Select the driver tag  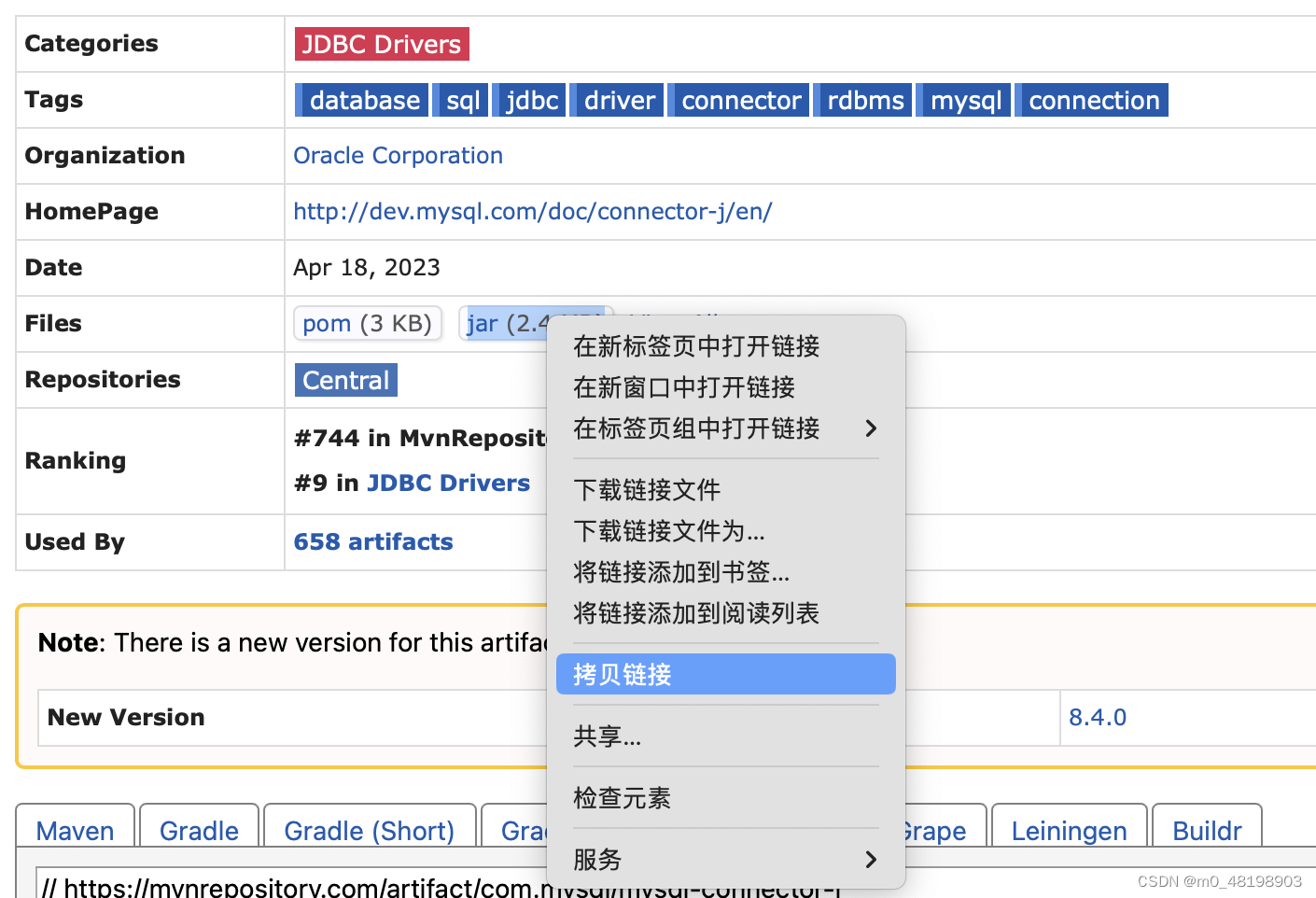click(617, 100)
